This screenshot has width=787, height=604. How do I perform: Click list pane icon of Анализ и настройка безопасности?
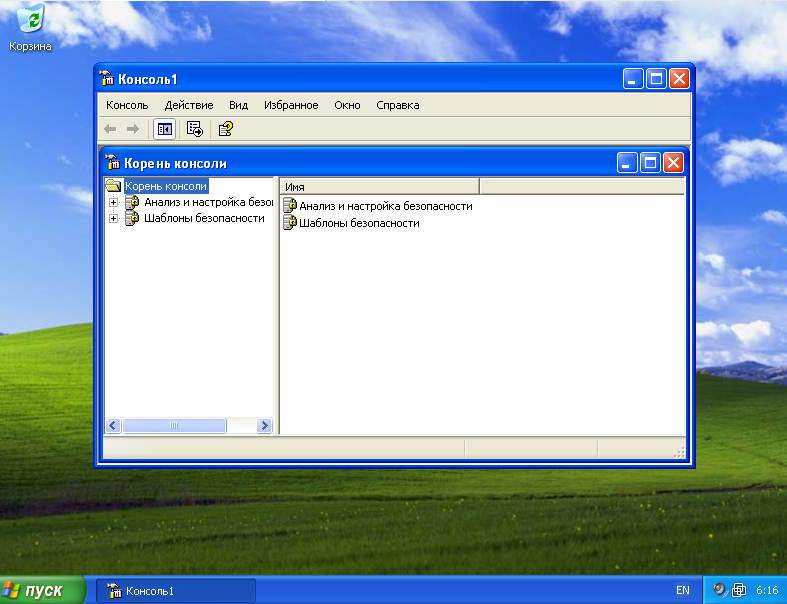290,205
